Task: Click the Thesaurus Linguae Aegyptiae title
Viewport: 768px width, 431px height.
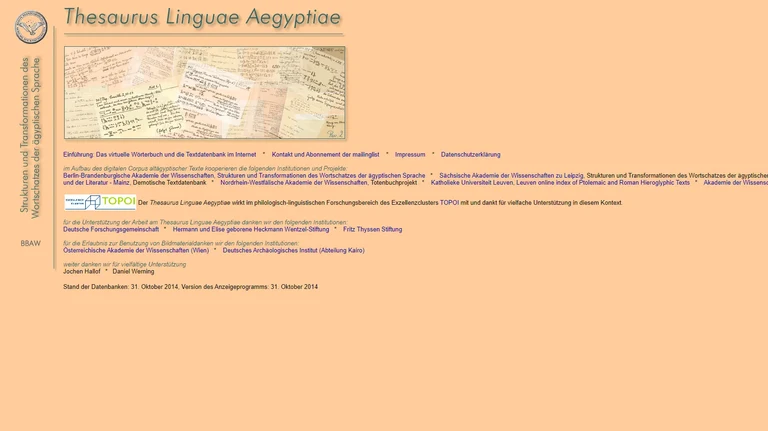Action: click(202, 18)
